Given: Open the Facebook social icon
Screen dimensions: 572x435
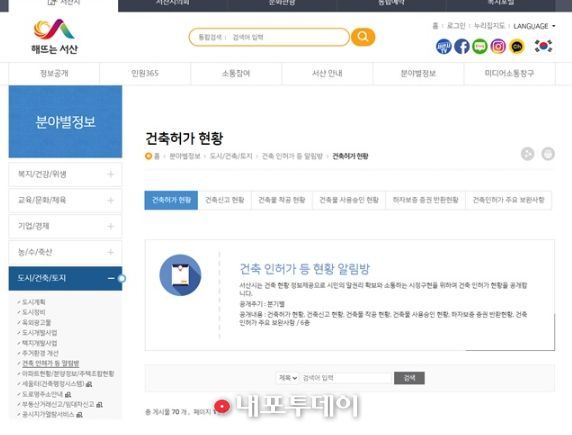Looking at the screenshot, I should (462, 47).
